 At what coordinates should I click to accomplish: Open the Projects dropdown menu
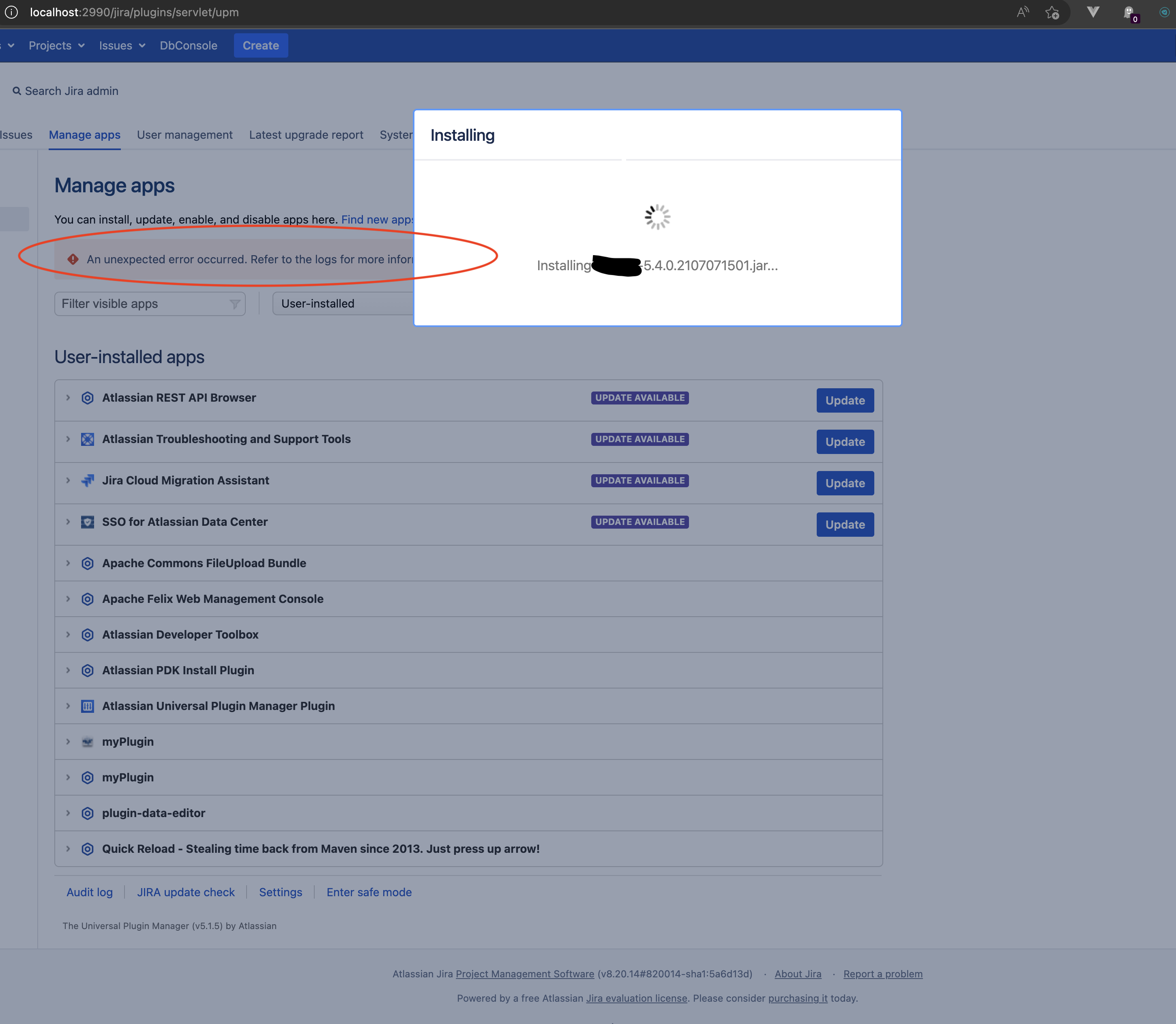56,46
